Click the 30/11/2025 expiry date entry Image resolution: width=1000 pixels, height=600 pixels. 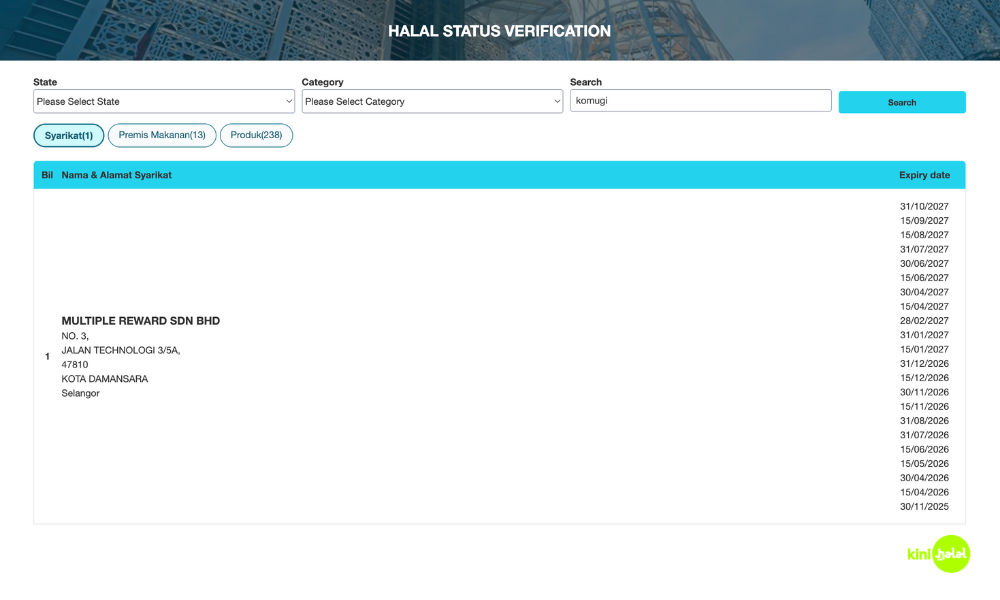[924, 507]
